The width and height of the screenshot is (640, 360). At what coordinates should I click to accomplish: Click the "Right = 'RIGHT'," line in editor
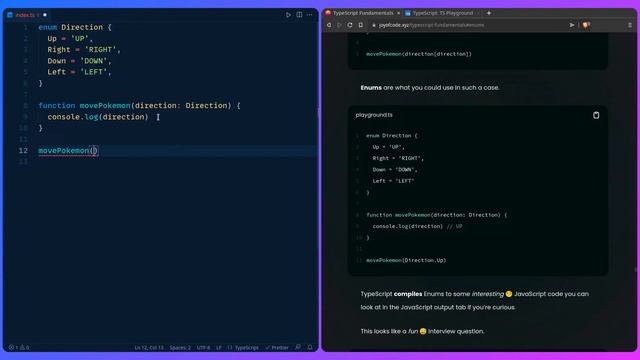coord(84,50)
